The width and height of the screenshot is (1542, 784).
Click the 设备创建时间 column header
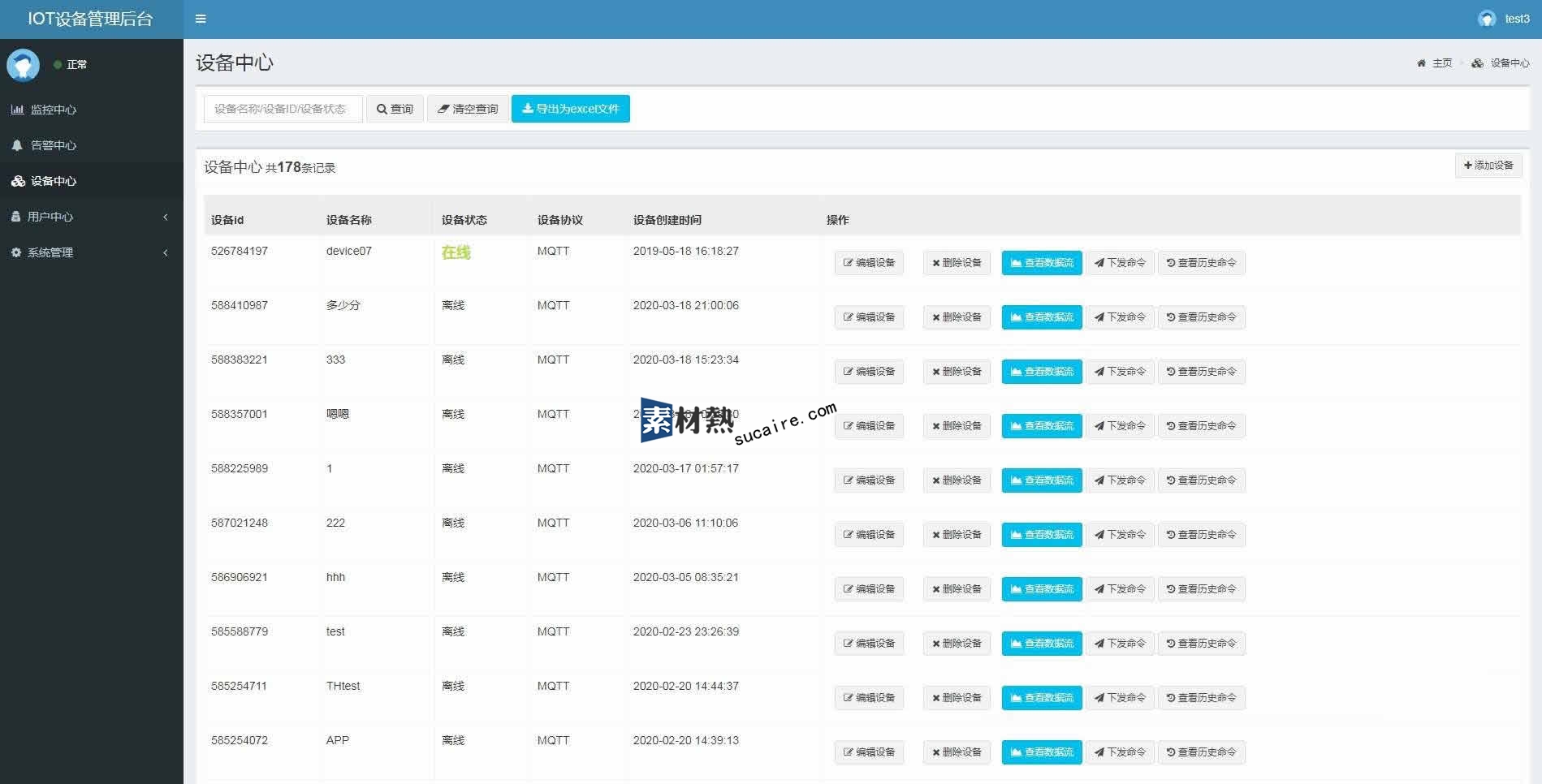click(x=667, y=220)
